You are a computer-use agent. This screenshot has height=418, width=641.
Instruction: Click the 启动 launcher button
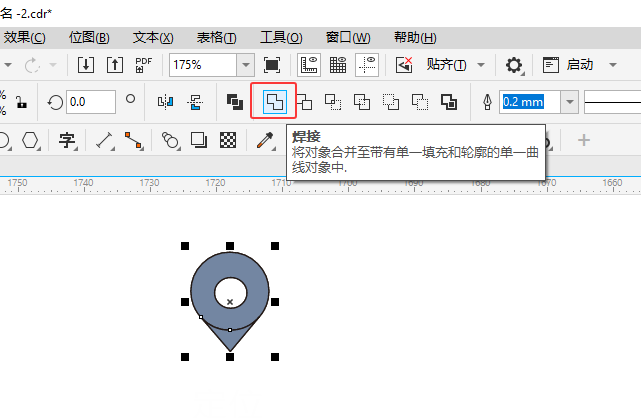pyautogui.click(x=580, y=65)
